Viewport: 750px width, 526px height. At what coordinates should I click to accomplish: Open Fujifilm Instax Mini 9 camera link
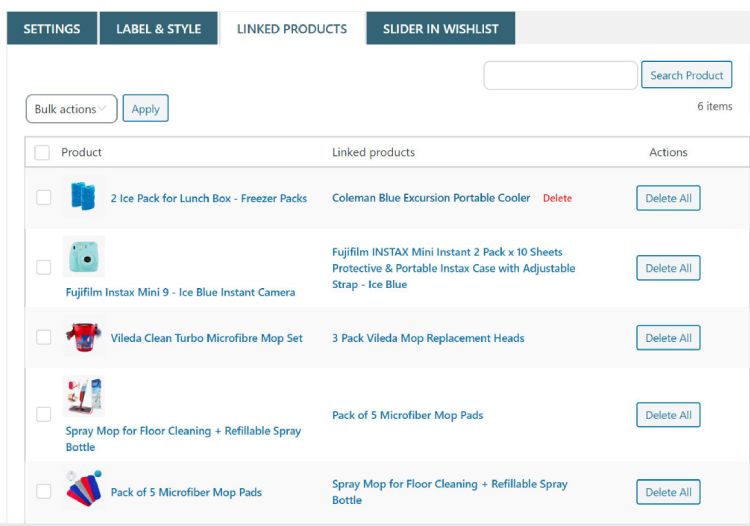[x=180, y=292]
